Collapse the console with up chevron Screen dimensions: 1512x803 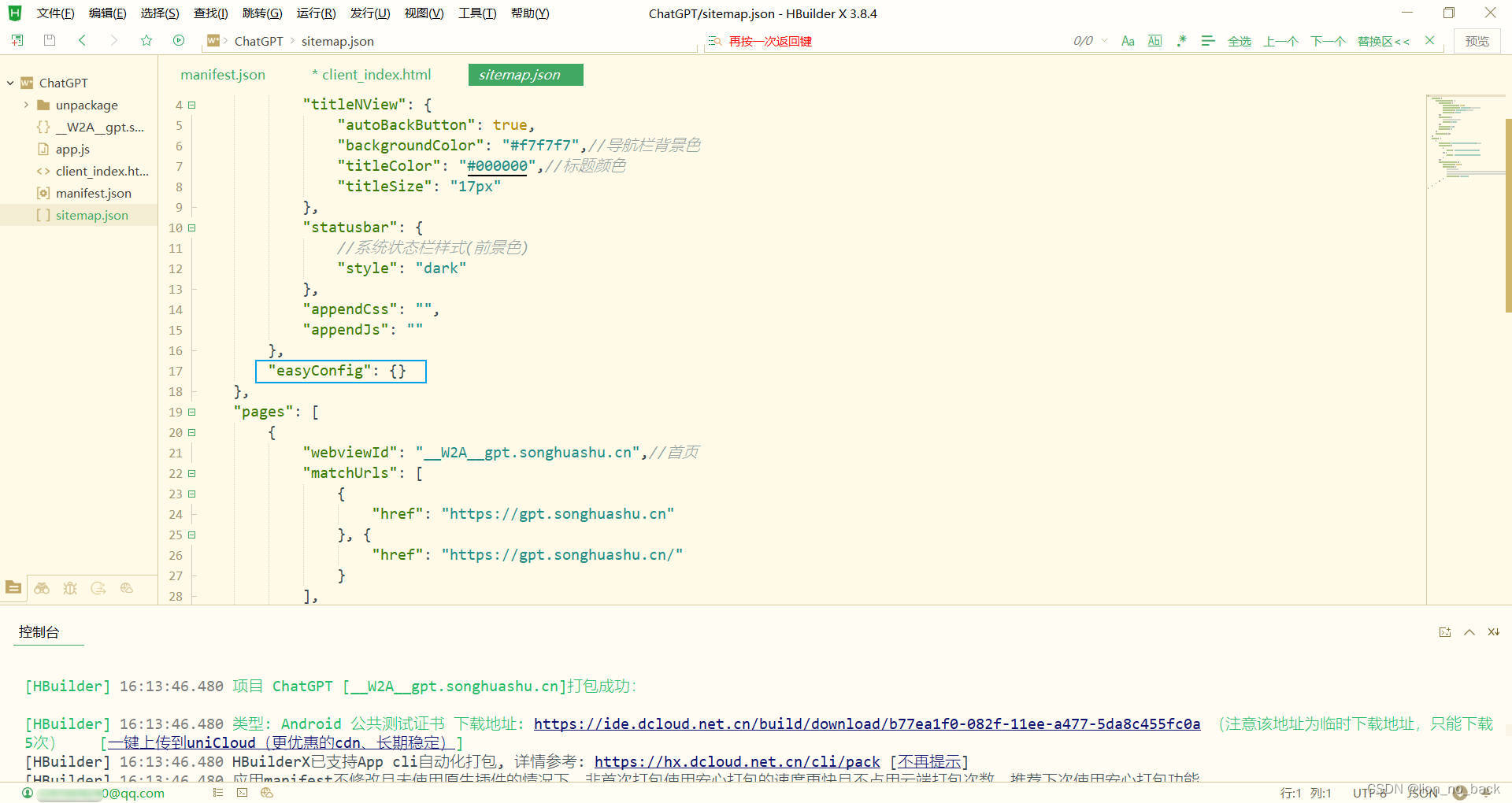(x=1469, y=632)
